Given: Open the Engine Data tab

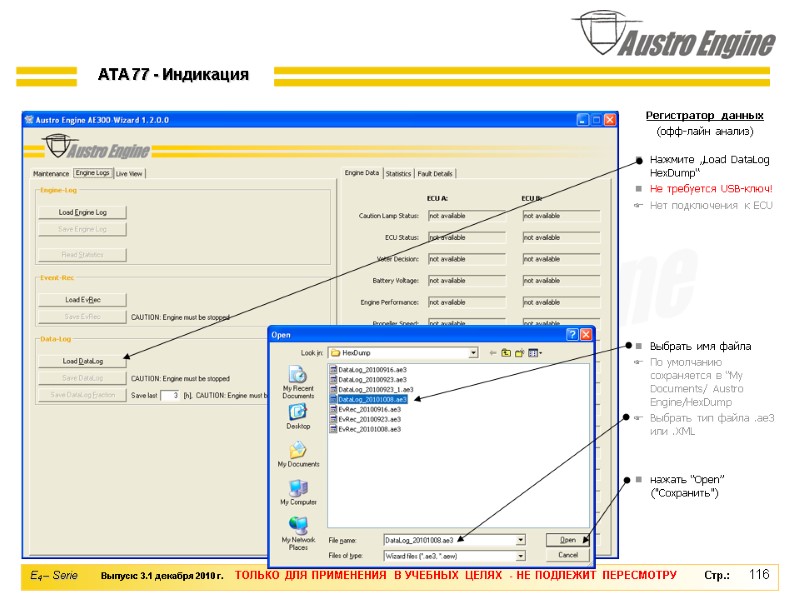Looking at the screenshot, I should tap(362, 173).
